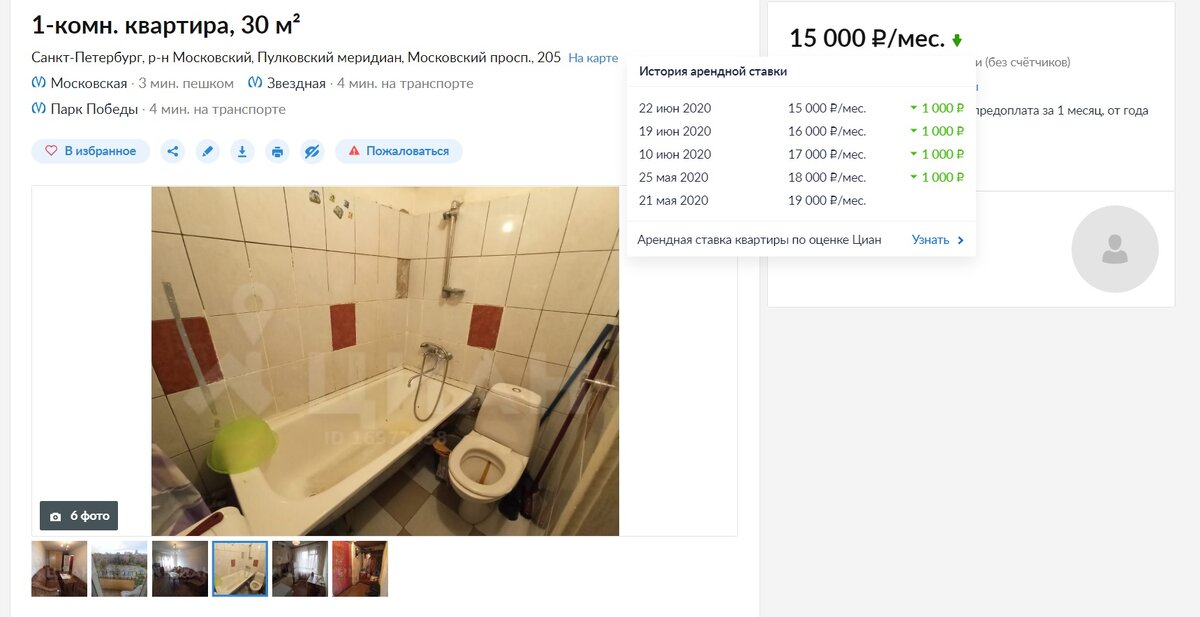
Task: Add listing to favorites with heart button
Action: (91, 151)
